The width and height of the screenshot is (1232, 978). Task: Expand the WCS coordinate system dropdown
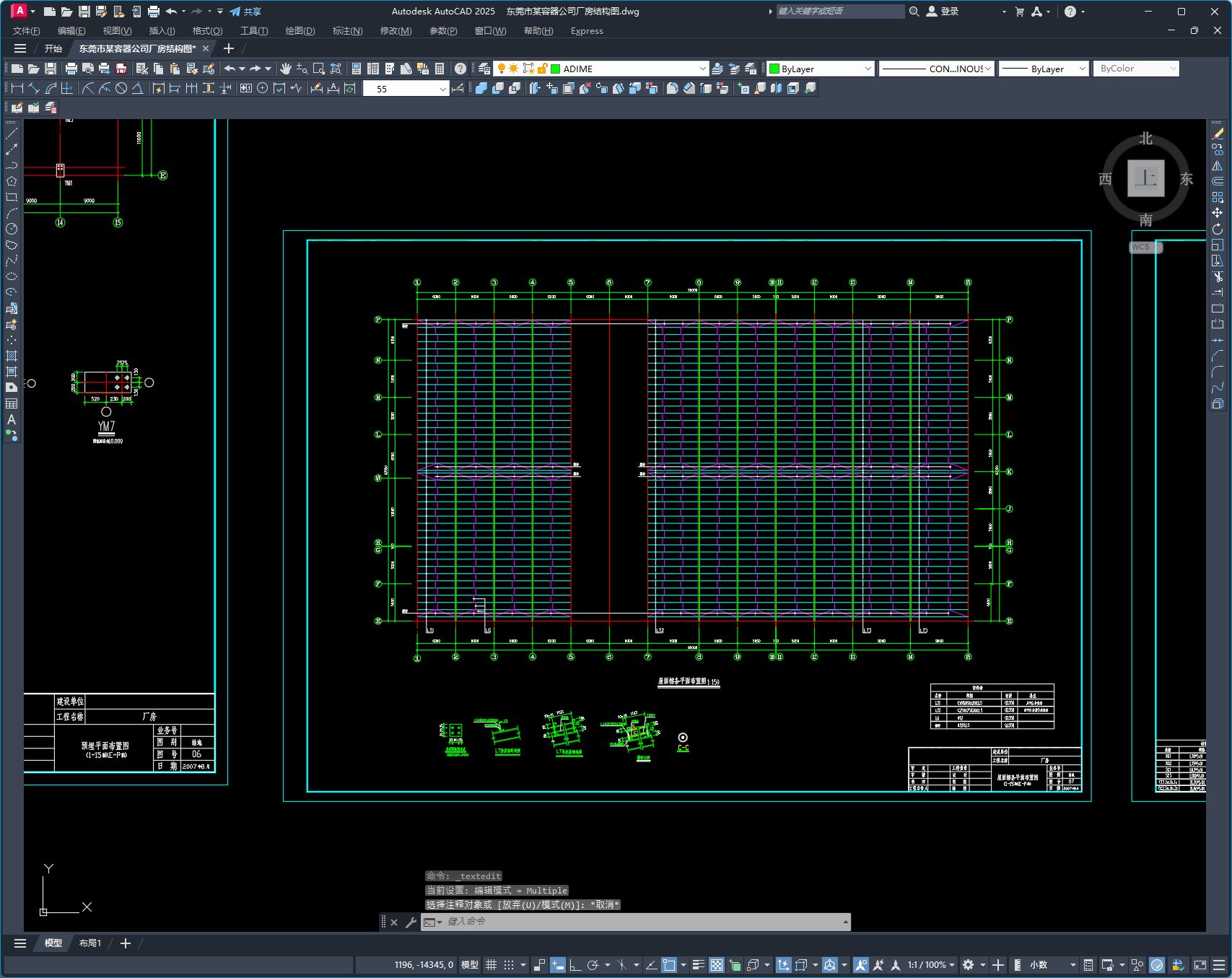(1158, 247)
